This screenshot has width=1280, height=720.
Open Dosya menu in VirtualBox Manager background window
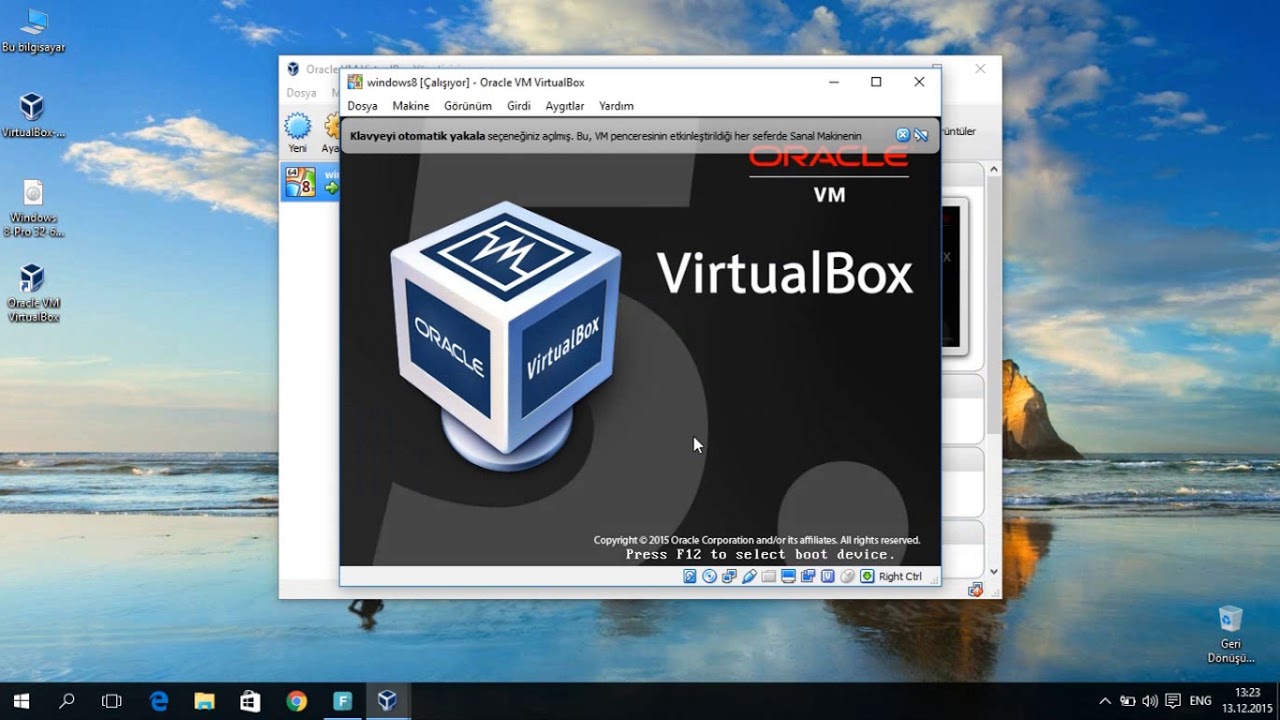(x=301, y=93)
